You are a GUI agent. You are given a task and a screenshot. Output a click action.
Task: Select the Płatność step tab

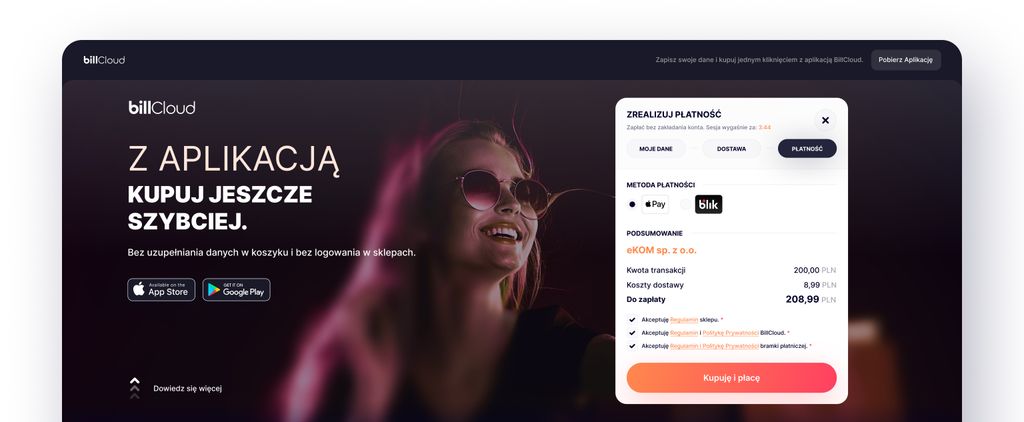(807, 148)
